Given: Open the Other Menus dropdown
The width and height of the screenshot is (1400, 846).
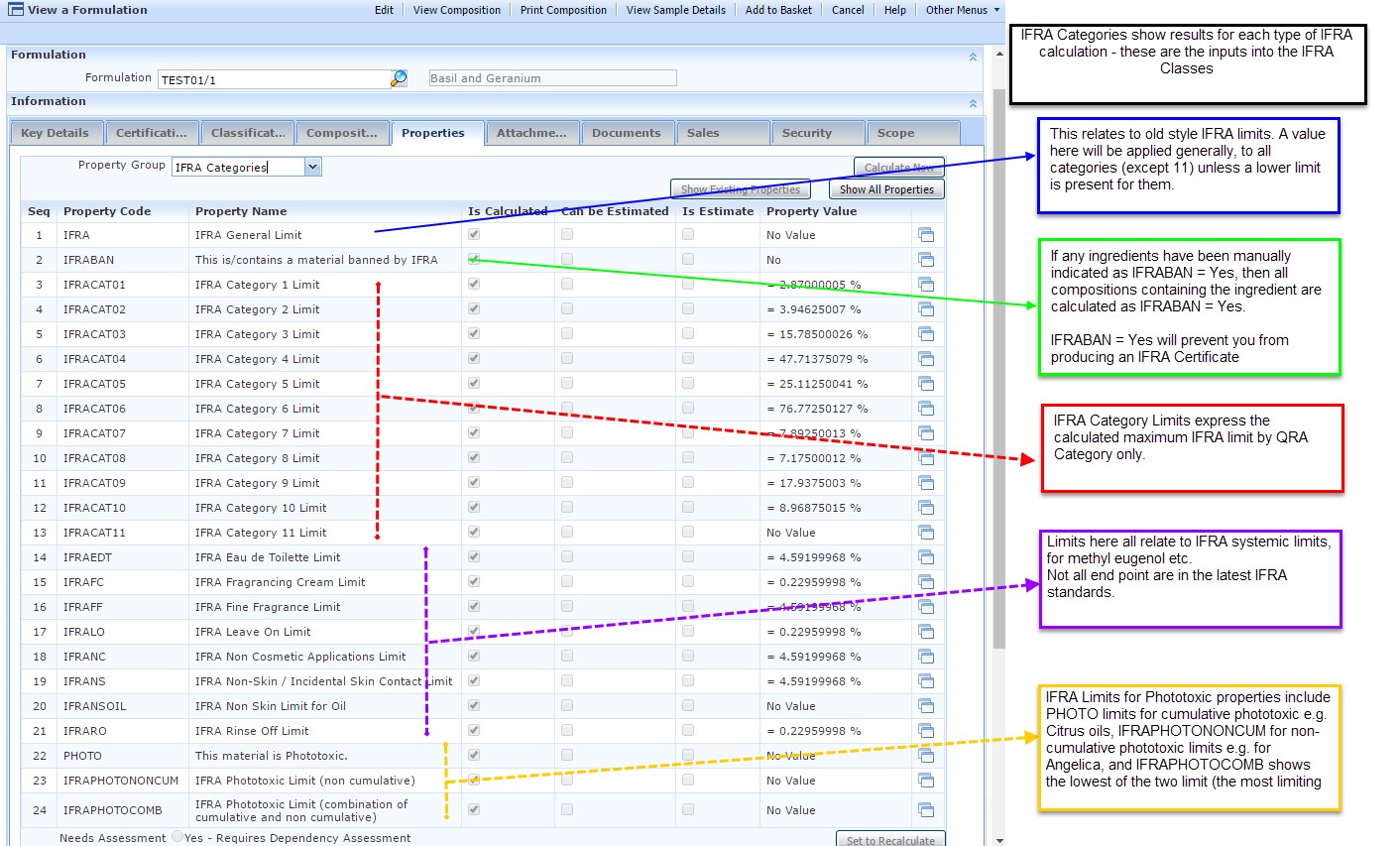Looking at the screenshot, I should click(x=959, y=10).
